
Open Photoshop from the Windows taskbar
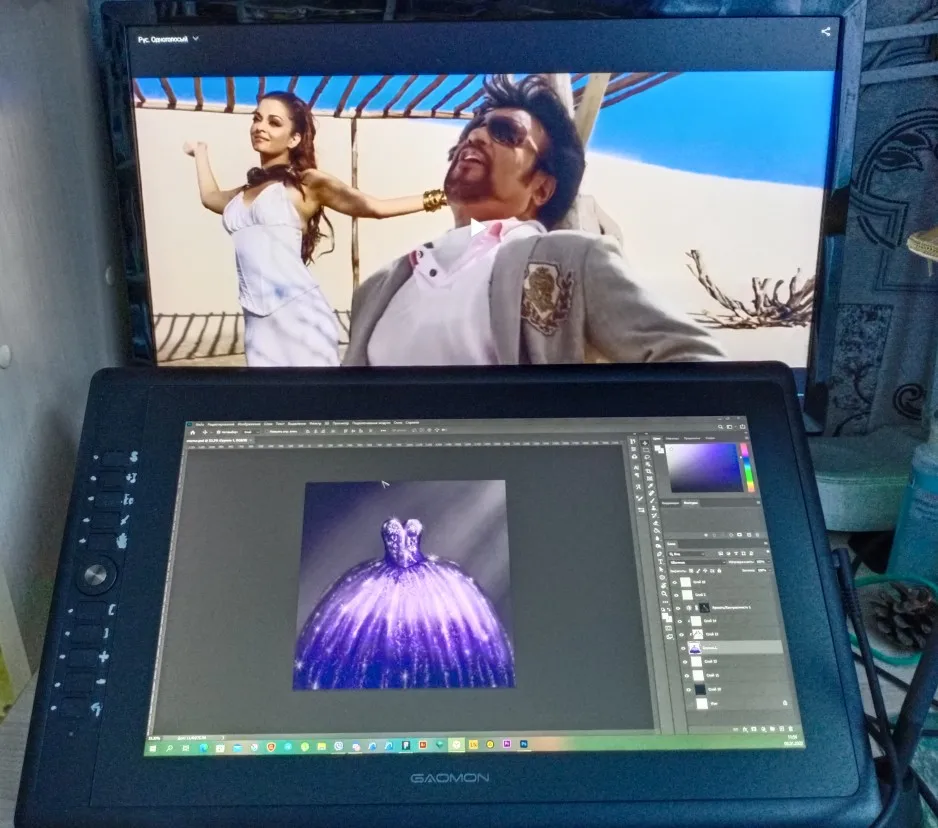tap(523, 744)
